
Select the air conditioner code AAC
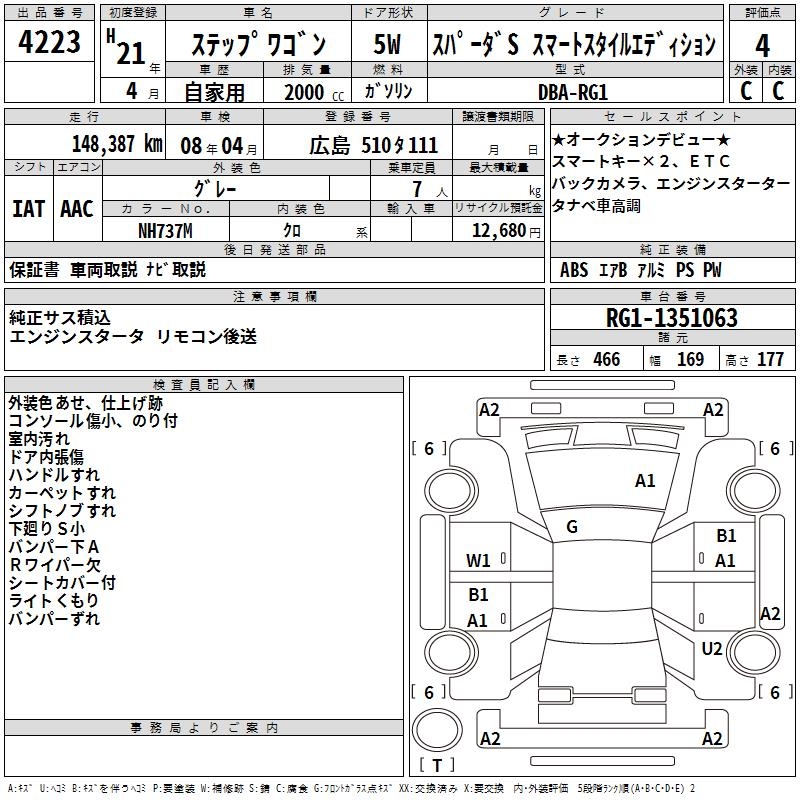pos(77,209)
